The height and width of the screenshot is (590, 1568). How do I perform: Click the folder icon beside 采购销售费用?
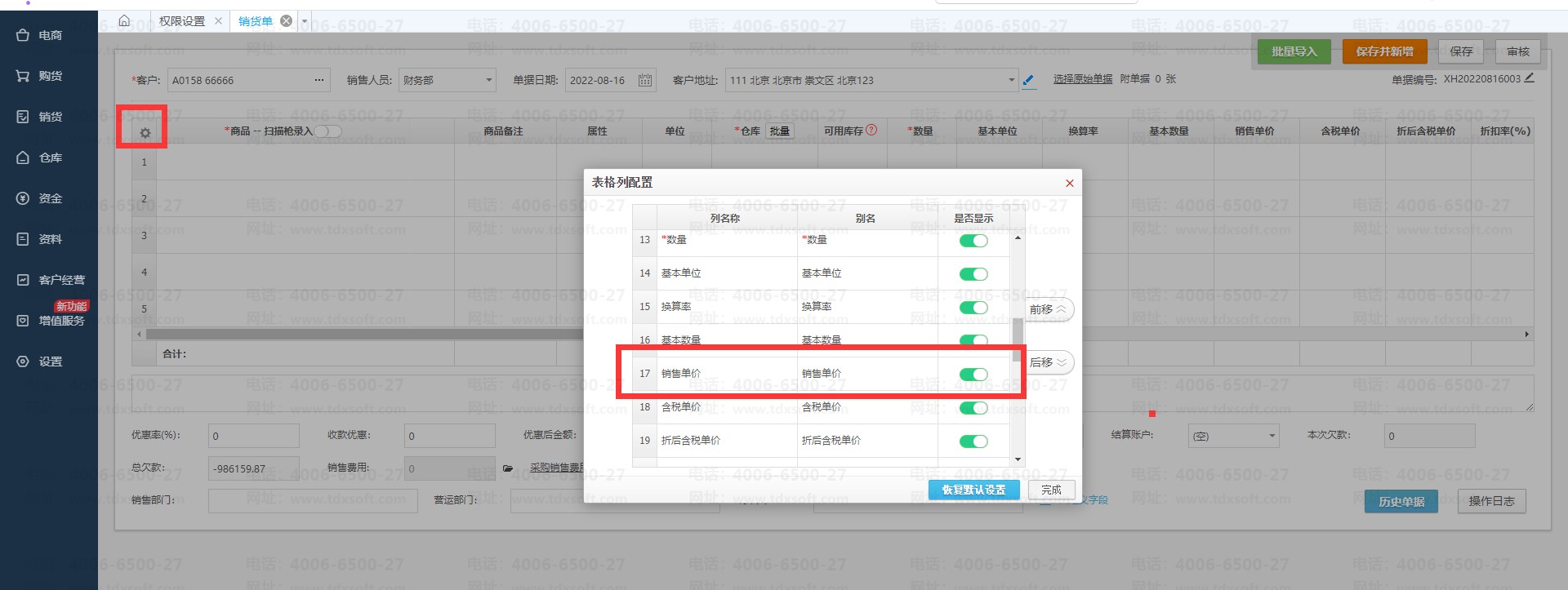(508, 468)
